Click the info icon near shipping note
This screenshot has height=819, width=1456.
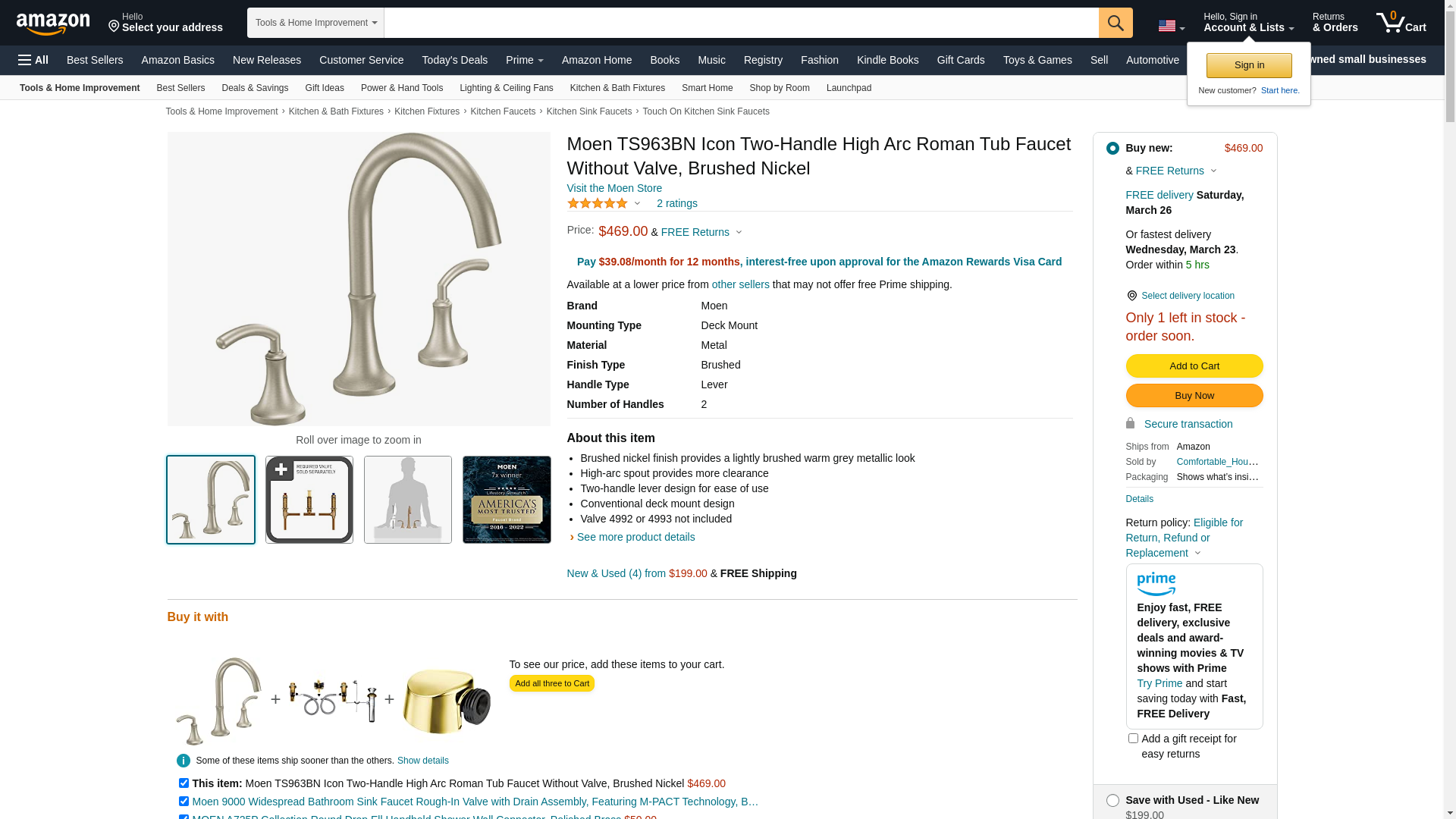(x=184, y=761)
